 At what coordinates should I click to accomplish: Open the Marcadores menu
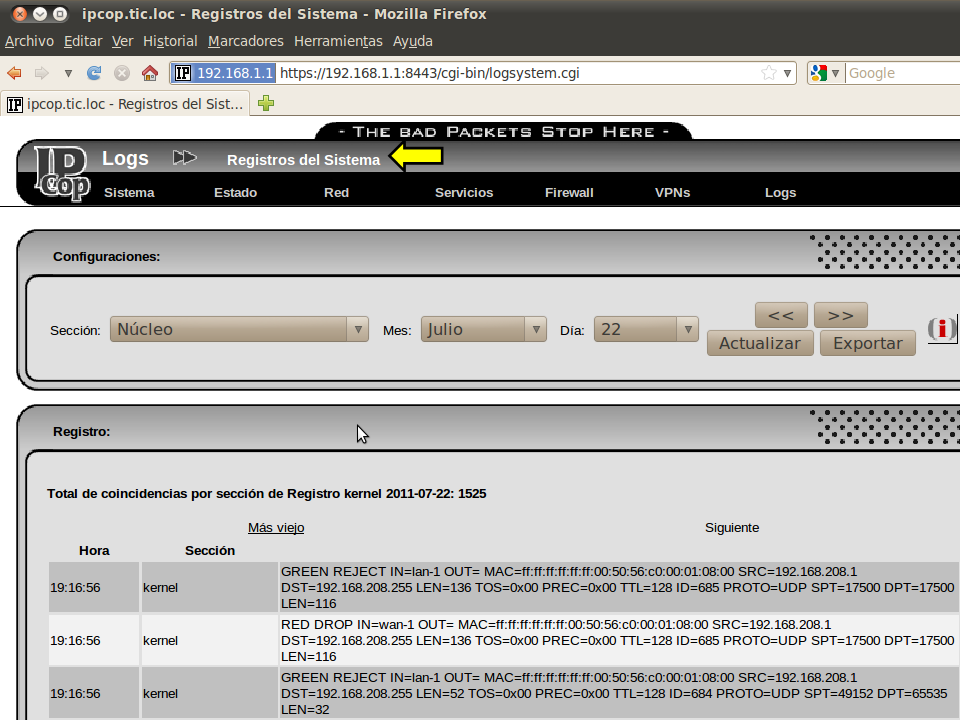[246, 41]
